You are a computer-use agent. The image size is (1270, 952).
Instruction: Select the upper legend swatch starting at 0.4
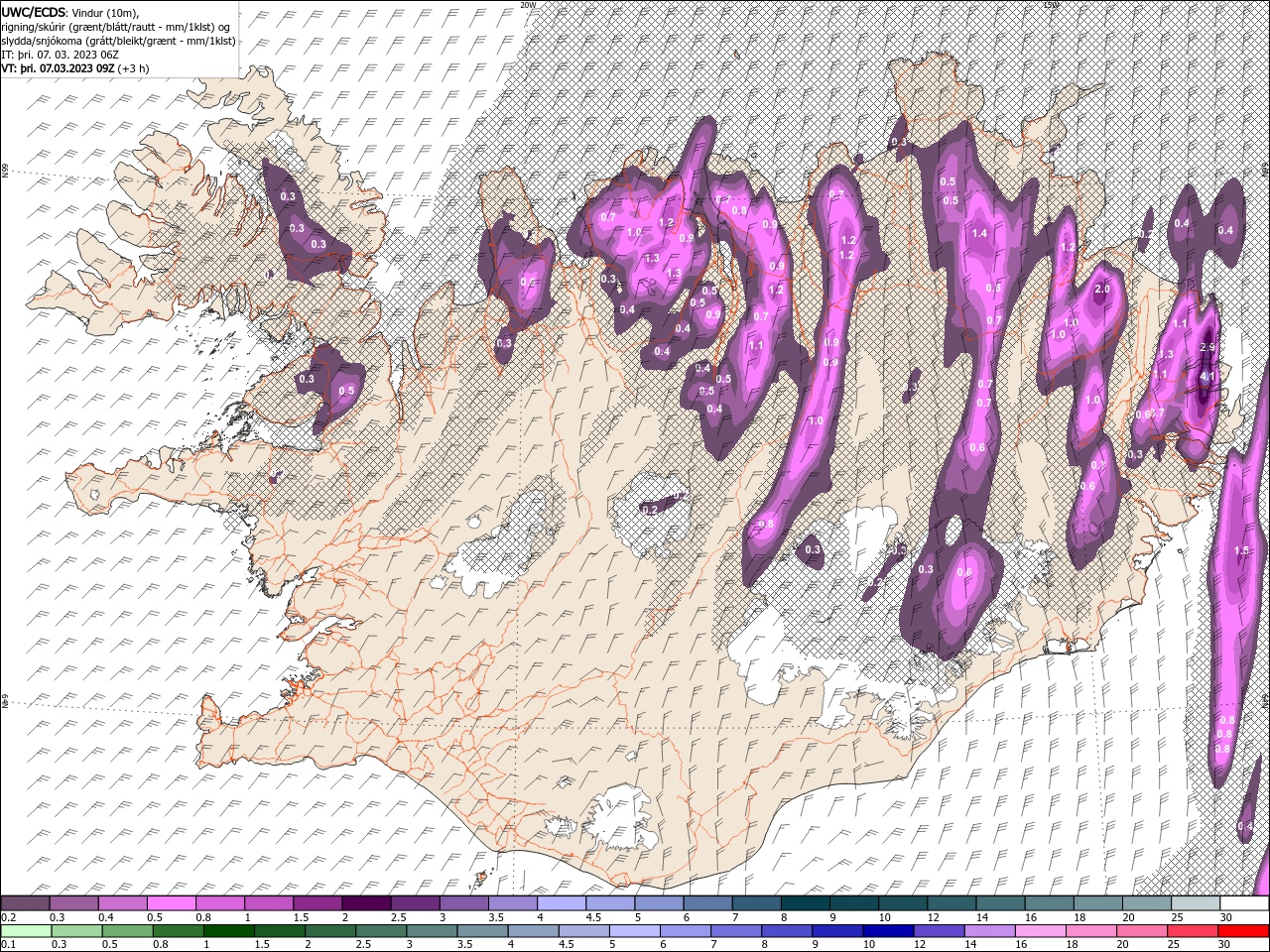tap(123, 903)
